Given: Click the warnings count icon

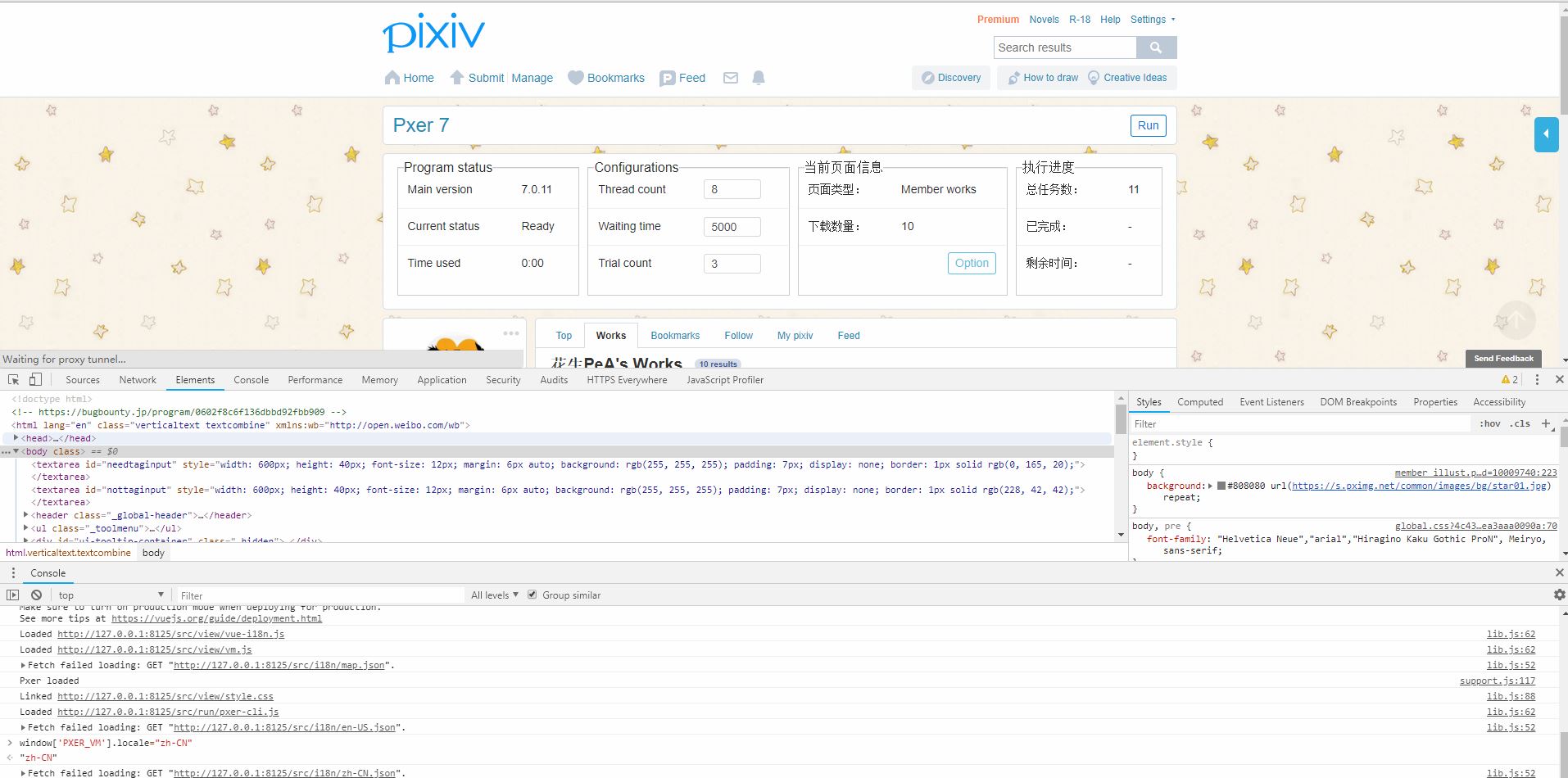Looking at the screenshot, I should [1509, 379].
